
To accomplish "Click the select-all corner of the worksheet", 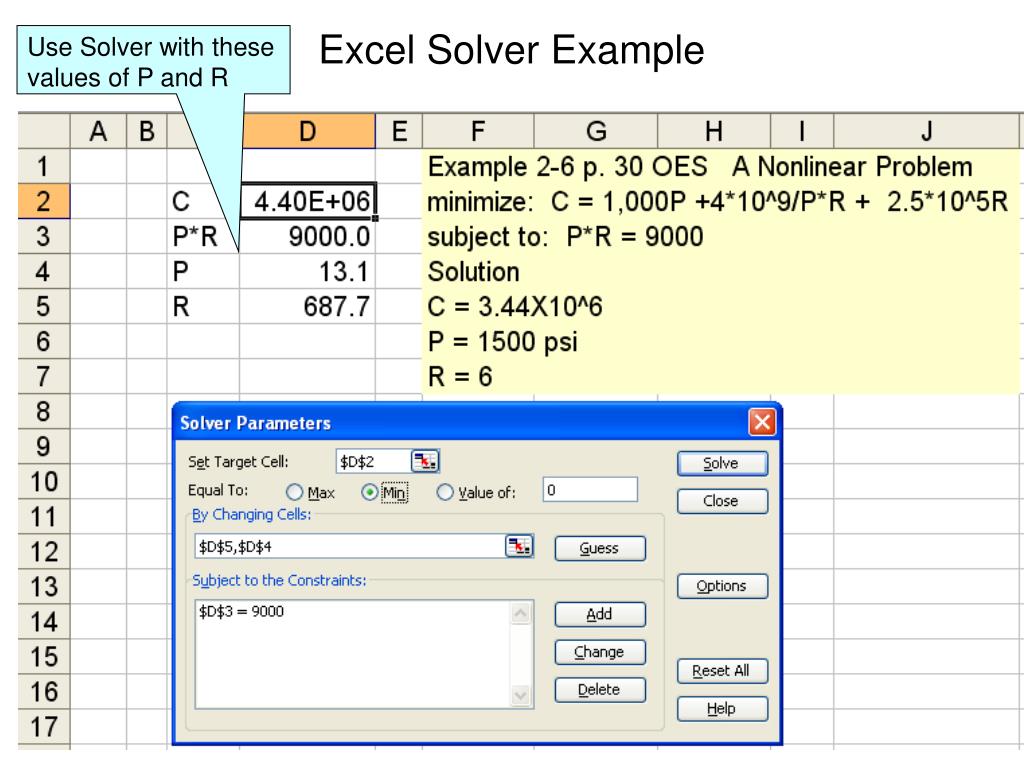I will [x=43, y=131].
